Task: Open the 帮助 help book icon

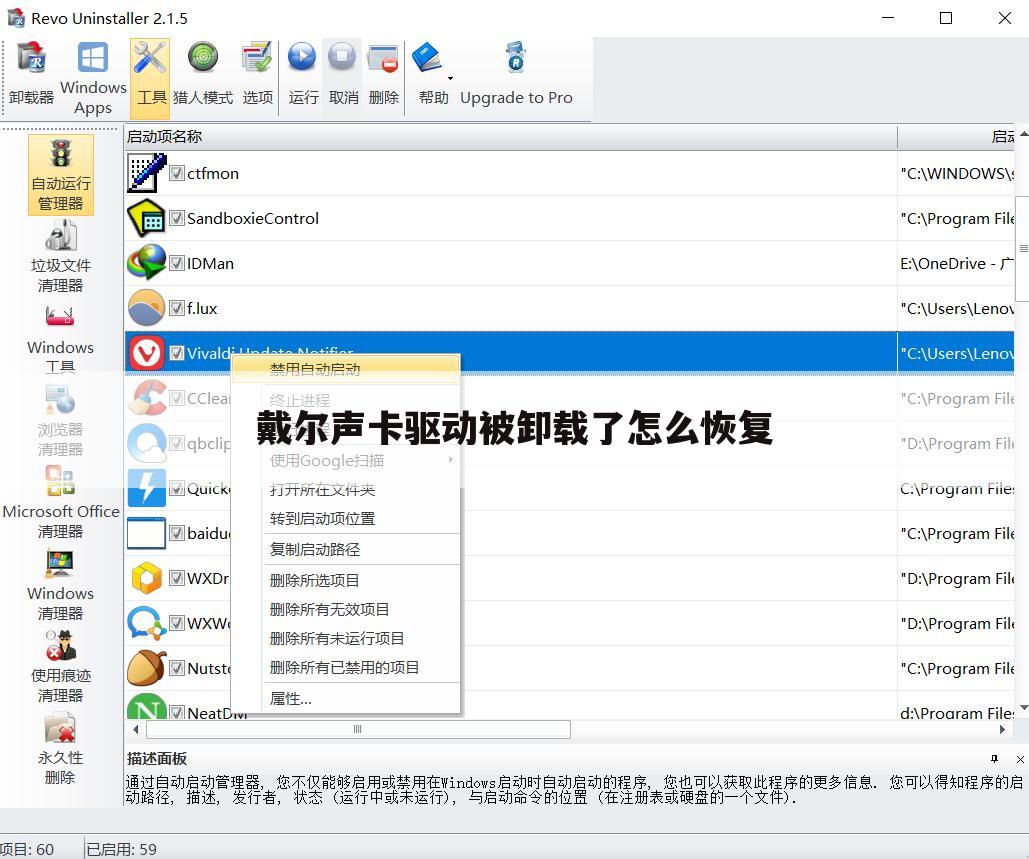Action: [x=429, y=58]
